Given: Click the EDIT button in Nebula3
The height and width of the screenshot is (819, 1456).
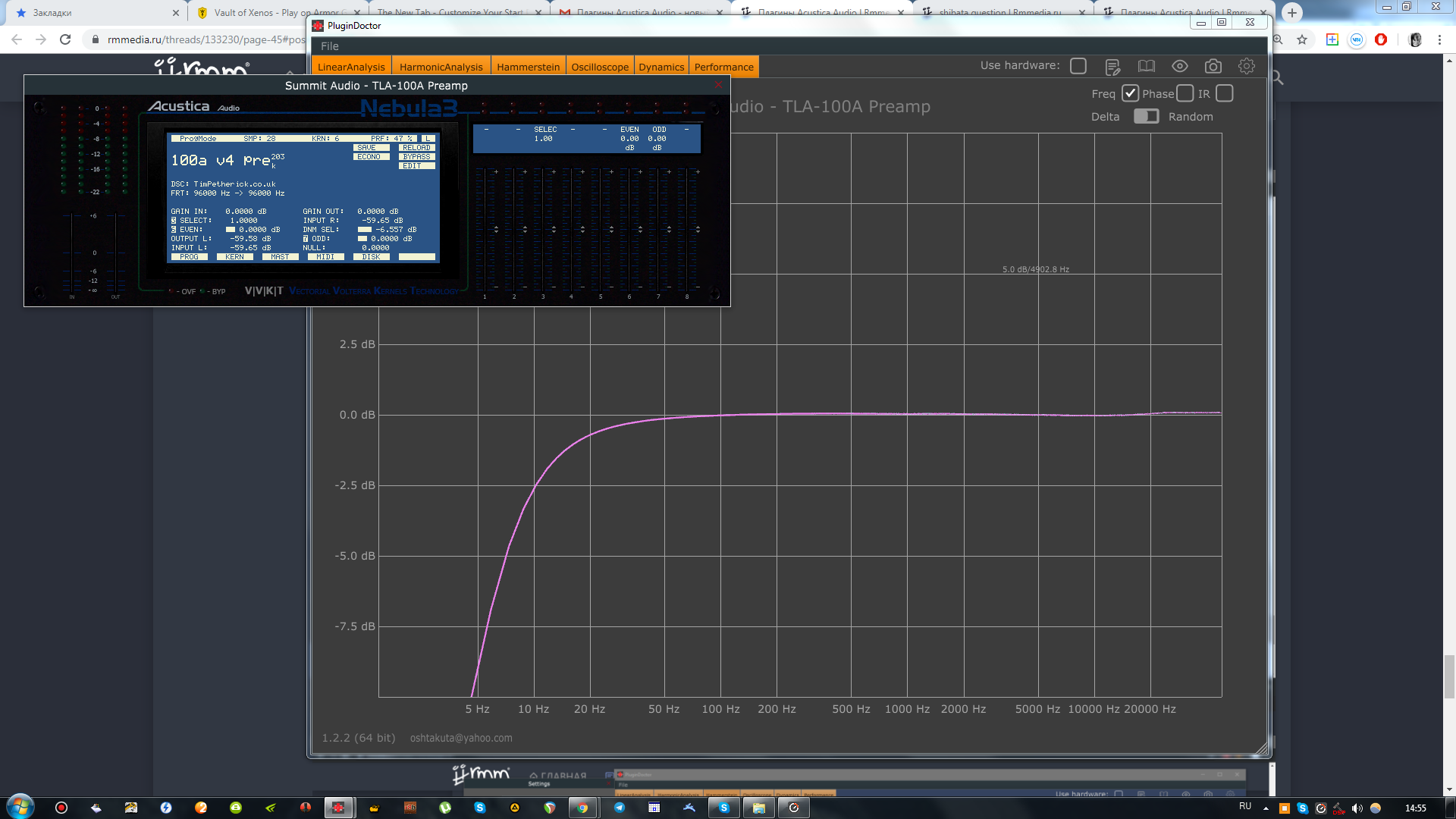Looking at the screenshot, I should point(416,166).
